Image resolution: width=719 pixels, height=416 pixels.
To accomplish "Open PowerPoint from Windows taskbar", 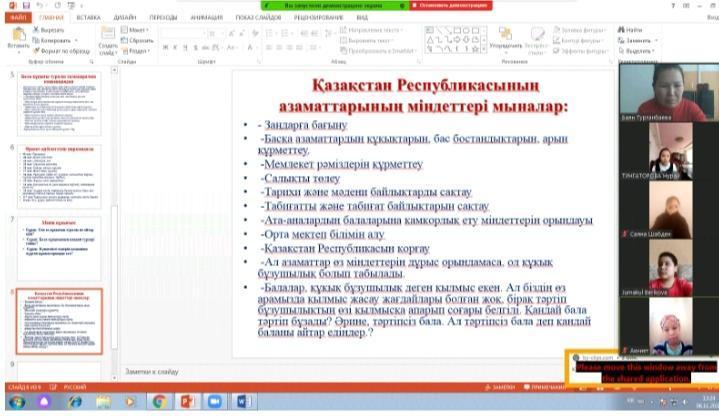I will 187,402.
